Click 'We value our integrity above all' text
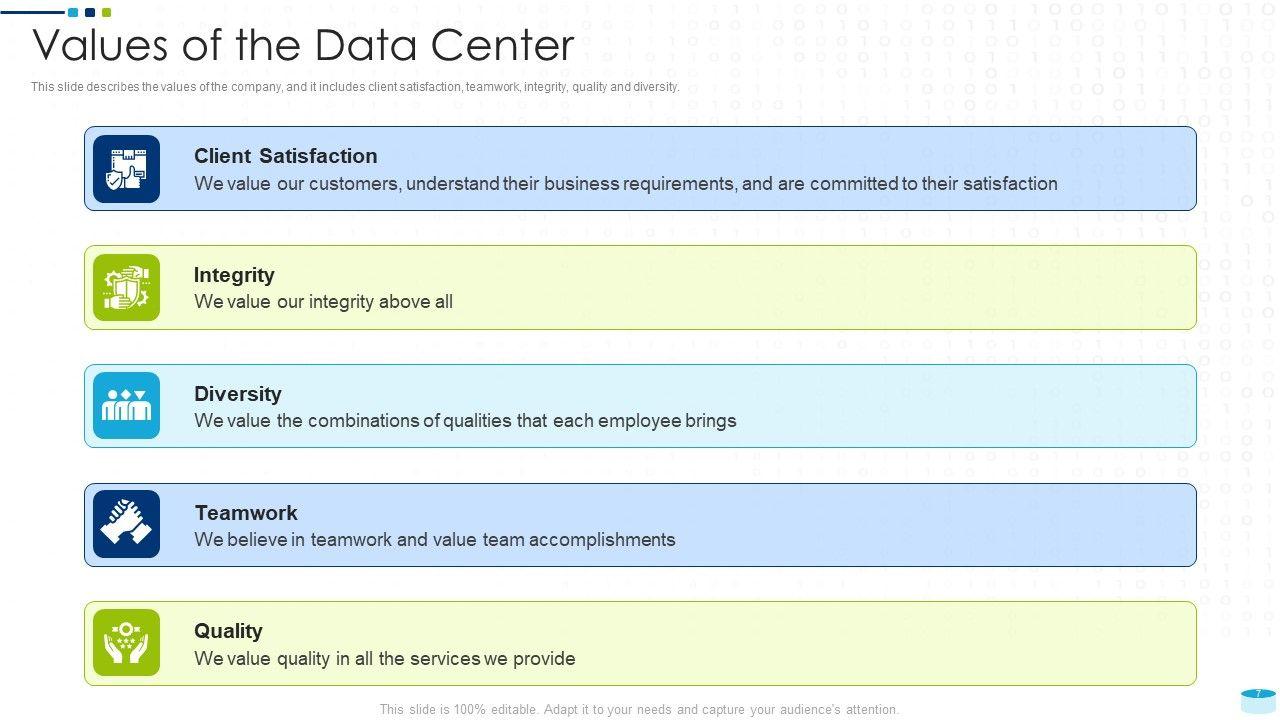Viewport: 1280px width, 720px height. tap(323, 302)
